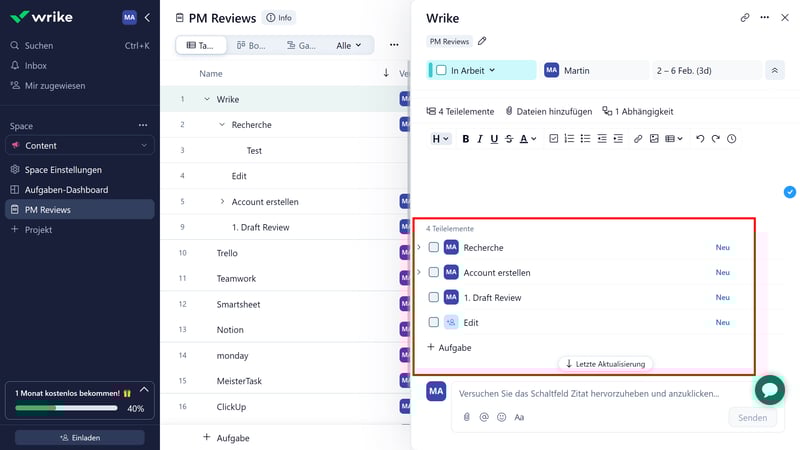Expand Account erstellen row in table
The image size is (800, 450).
[222, 202]
